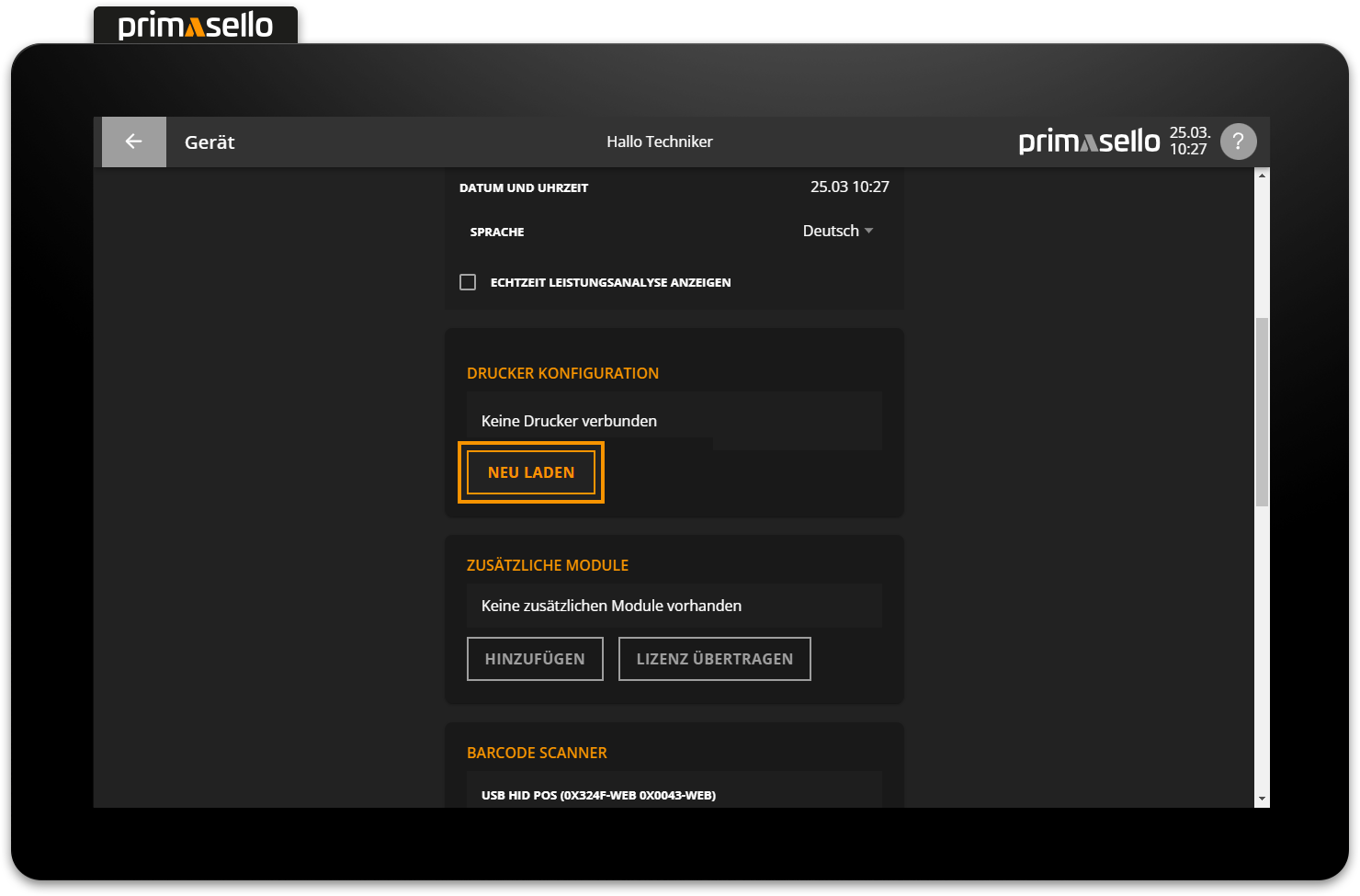Viewport: 1360px width, 896px height.
Task: Open help via question mark icon
Action: click(1238, 142)
